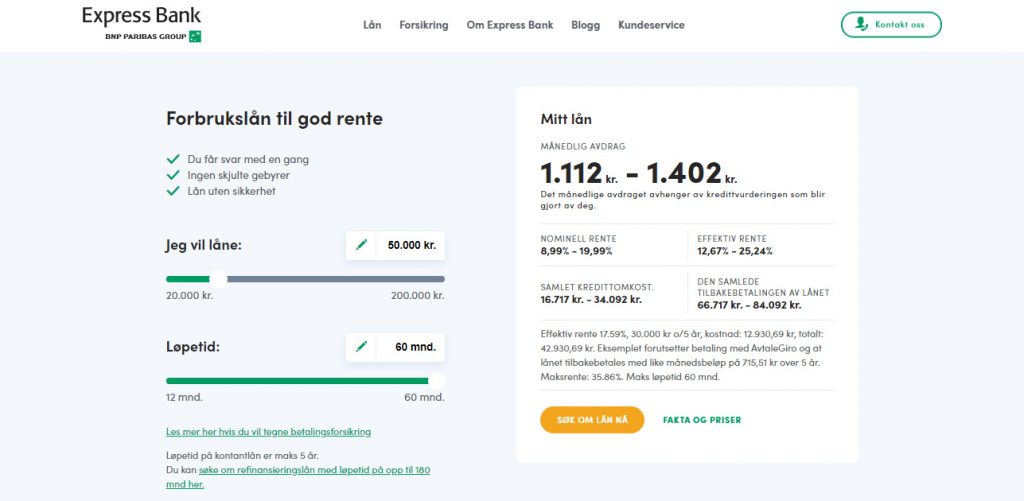Click the '12 mnd.' slider minimum label
The image size is (1024, 501).
pos(184,397)
